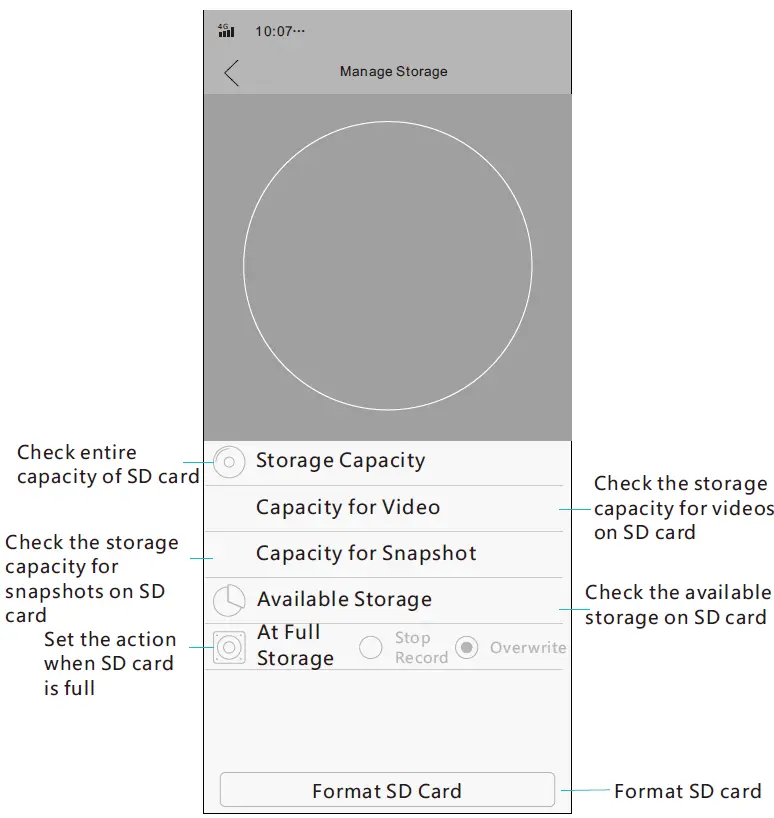Click the "Format SD card" annotation text
The height and width of the screenshot is (818, 774).
point(687,791)
